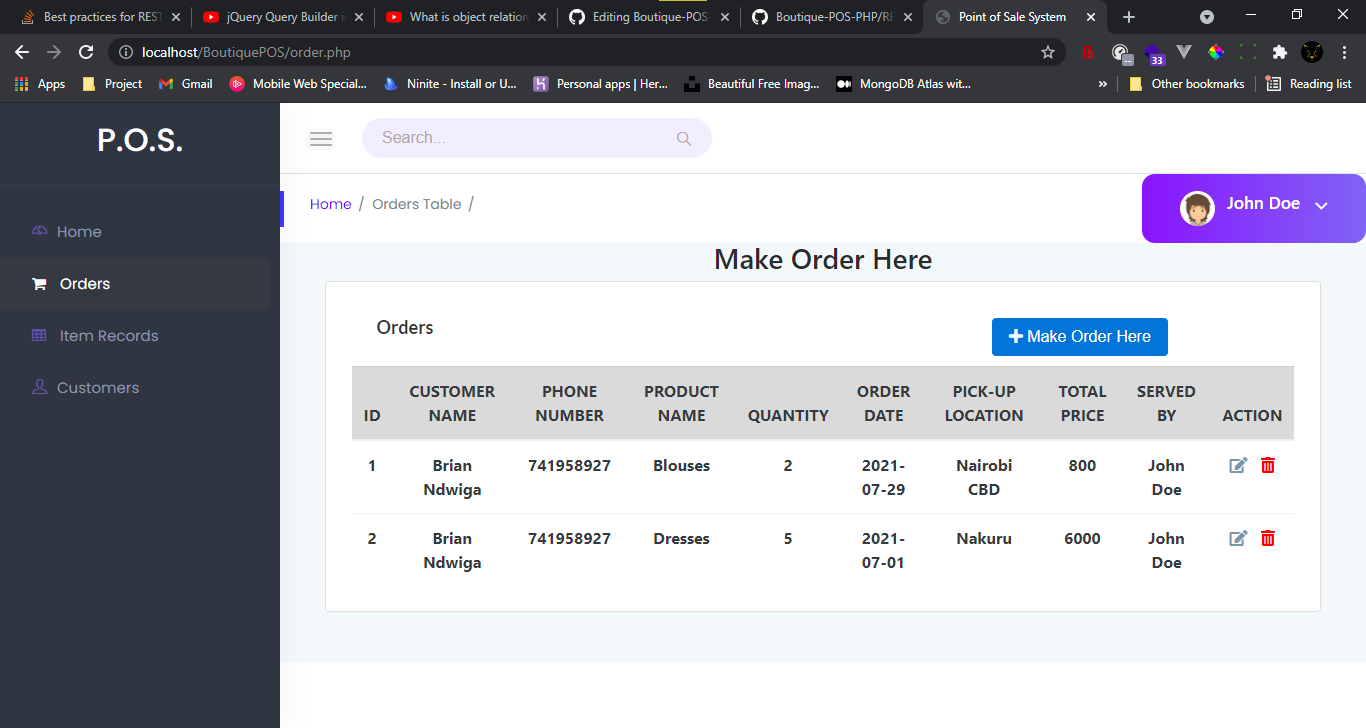This screenshot has height=728, width=1366.
Task: Click the Blouses product name cell
Action: pos(682,465)
